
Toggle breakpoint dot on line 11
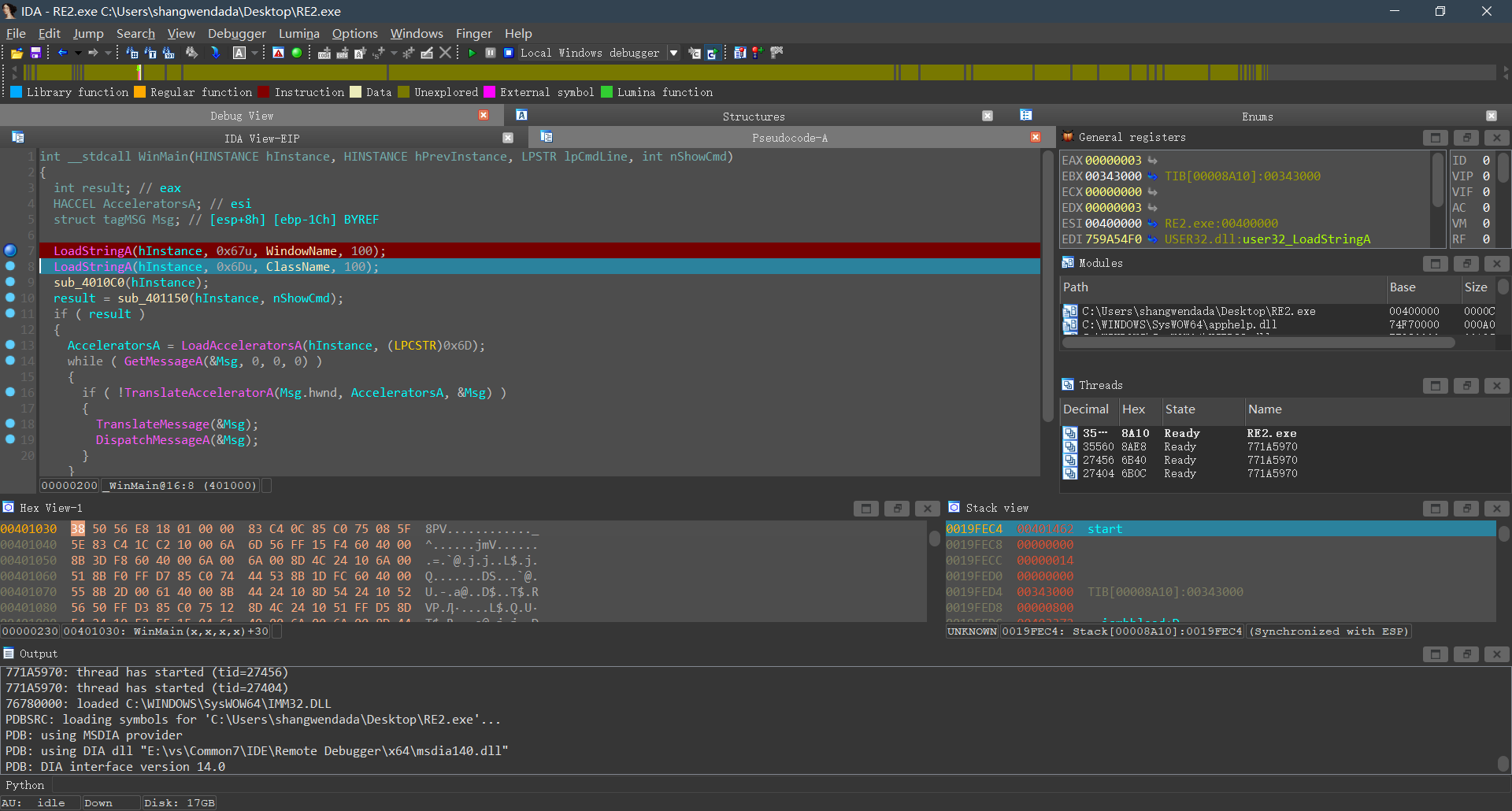pos(10,313)
